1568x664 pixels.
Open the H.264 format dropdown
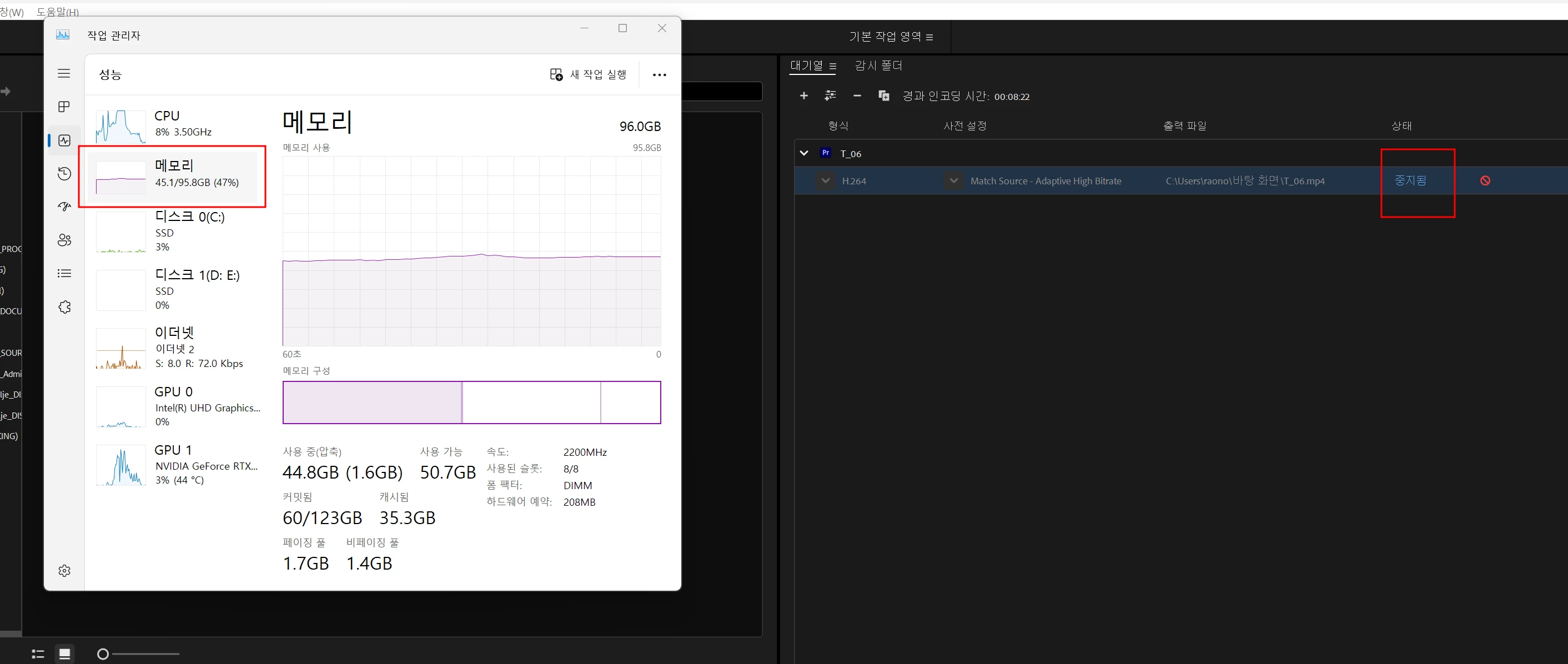point(826,181)
